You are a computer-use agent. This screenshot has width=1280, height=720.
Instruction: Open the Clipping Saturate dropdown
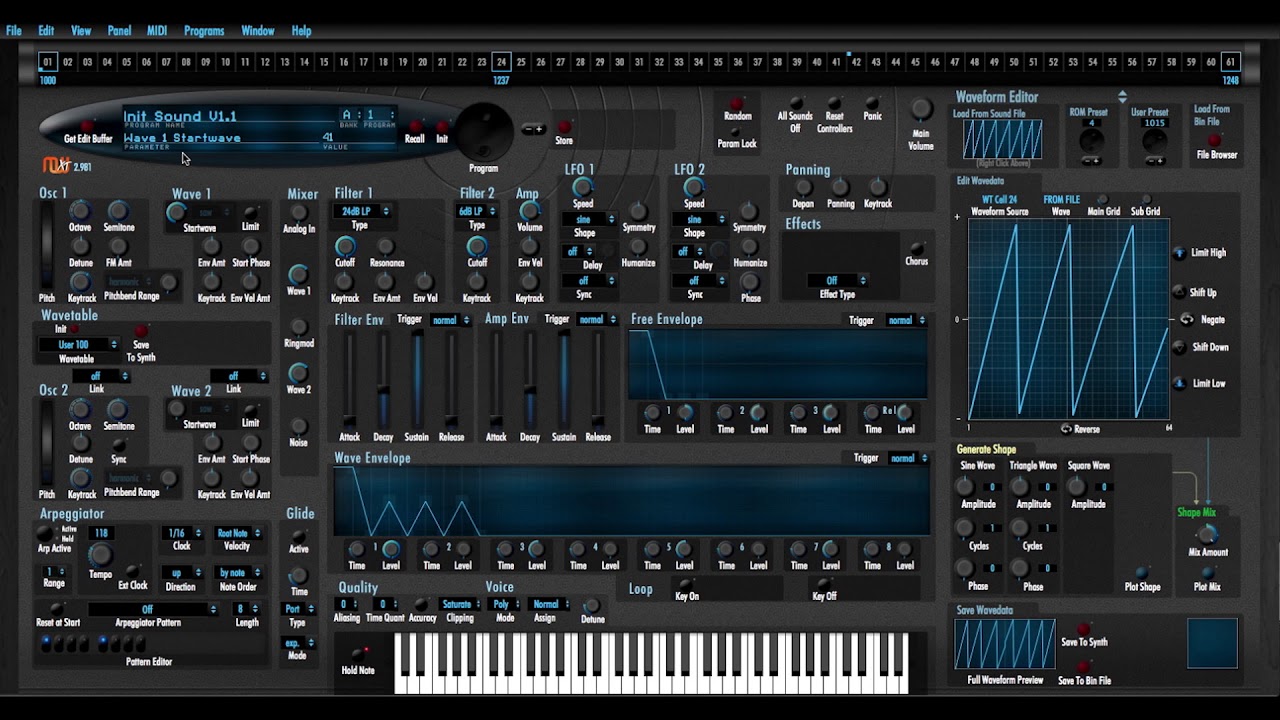pyautogui.click(x=460, y=605)
